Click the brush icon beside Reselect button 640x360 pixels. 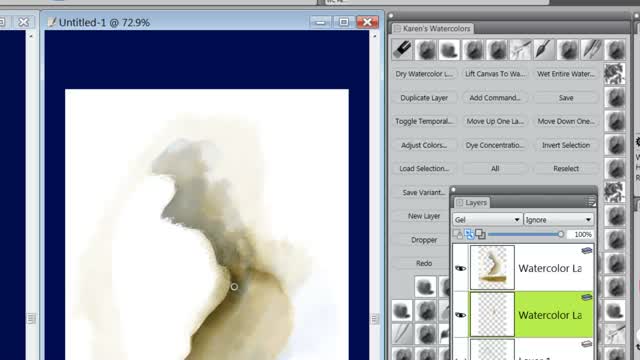click(615, 169)
